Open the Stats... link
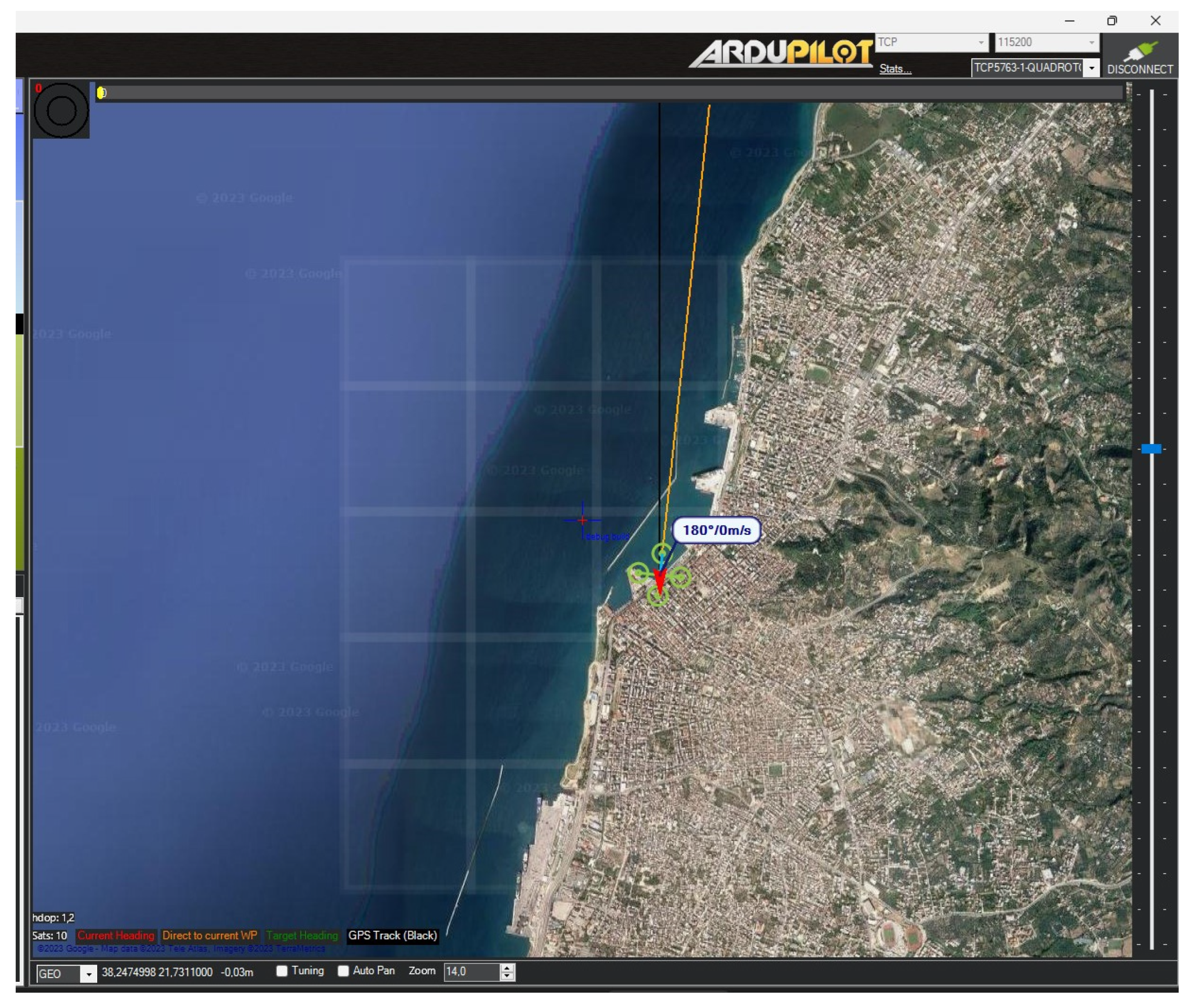 tap(894, 69)
